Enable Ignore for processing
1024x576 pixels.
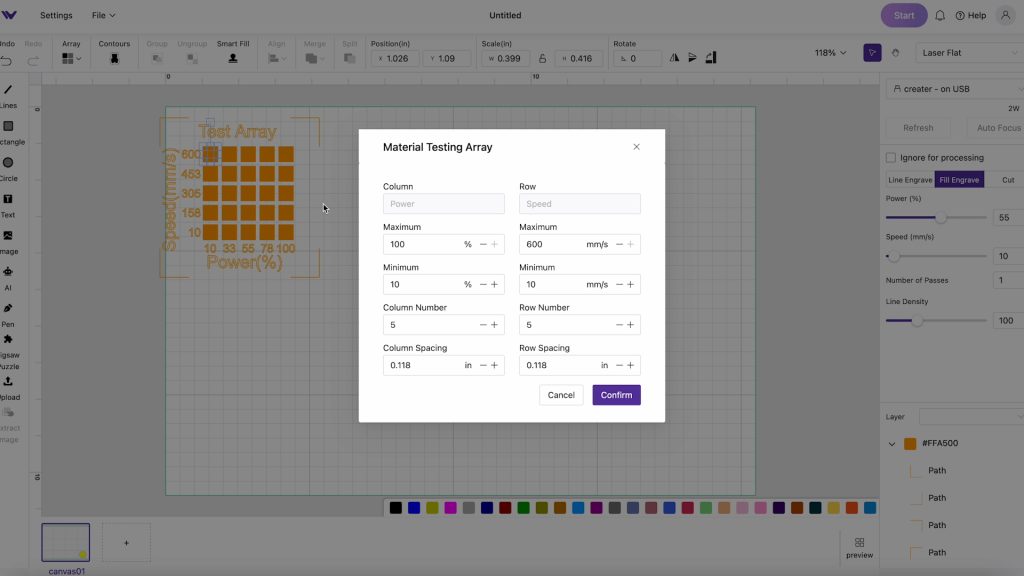coord(890,157)
